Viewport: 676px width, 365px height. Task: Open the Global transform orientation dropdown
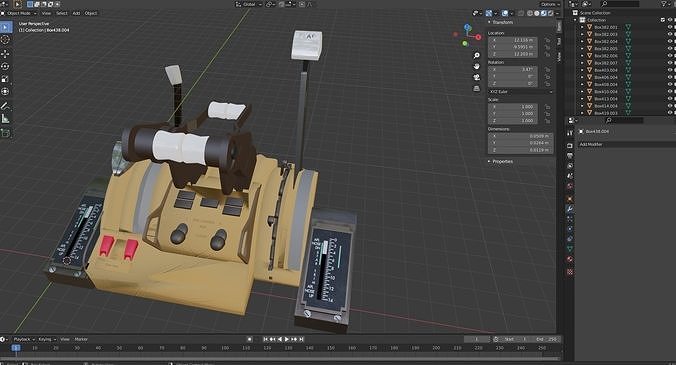coord(248,4)
